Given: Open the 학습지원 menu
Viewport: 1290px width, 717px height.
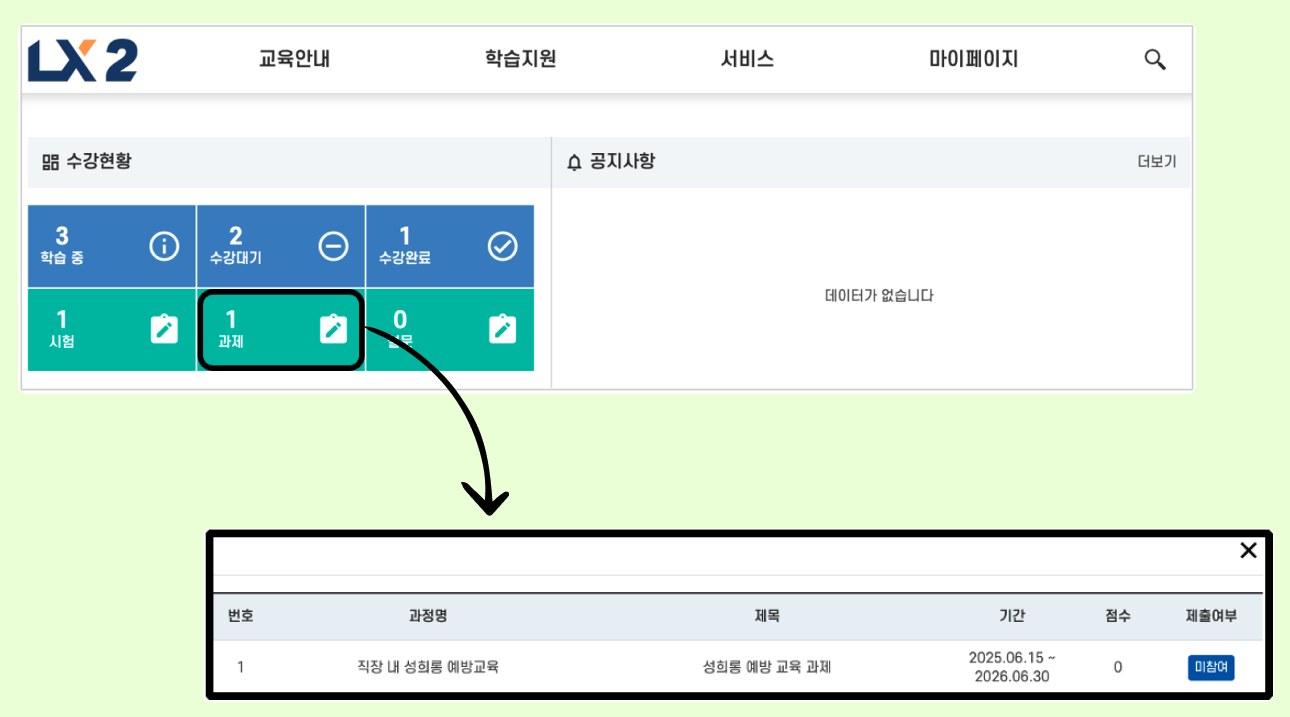Looking at the screenshot, I should [x=519, y=59].
